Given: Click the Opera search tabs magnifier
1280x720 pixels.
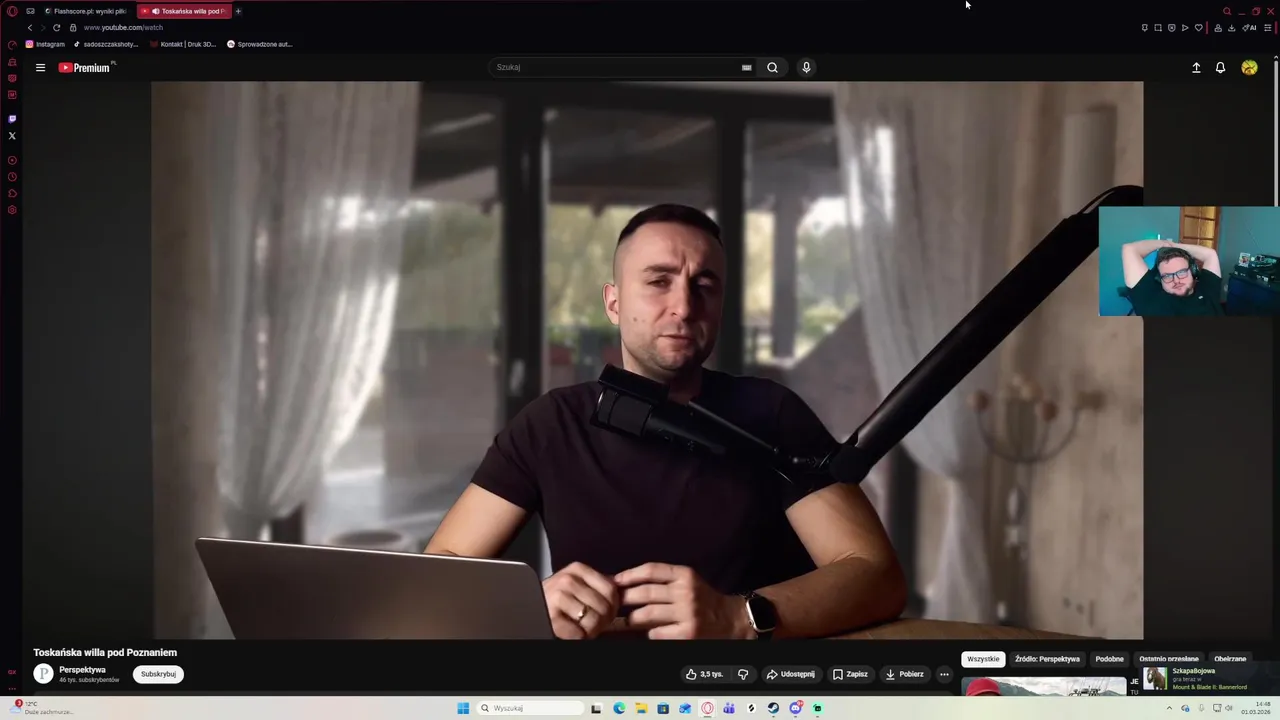Looking at the screenshot, I should coord(1227,11).
